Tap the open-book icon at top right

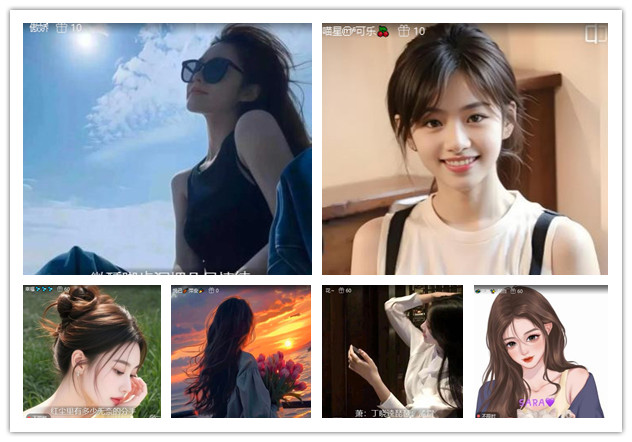coord(595,34)
